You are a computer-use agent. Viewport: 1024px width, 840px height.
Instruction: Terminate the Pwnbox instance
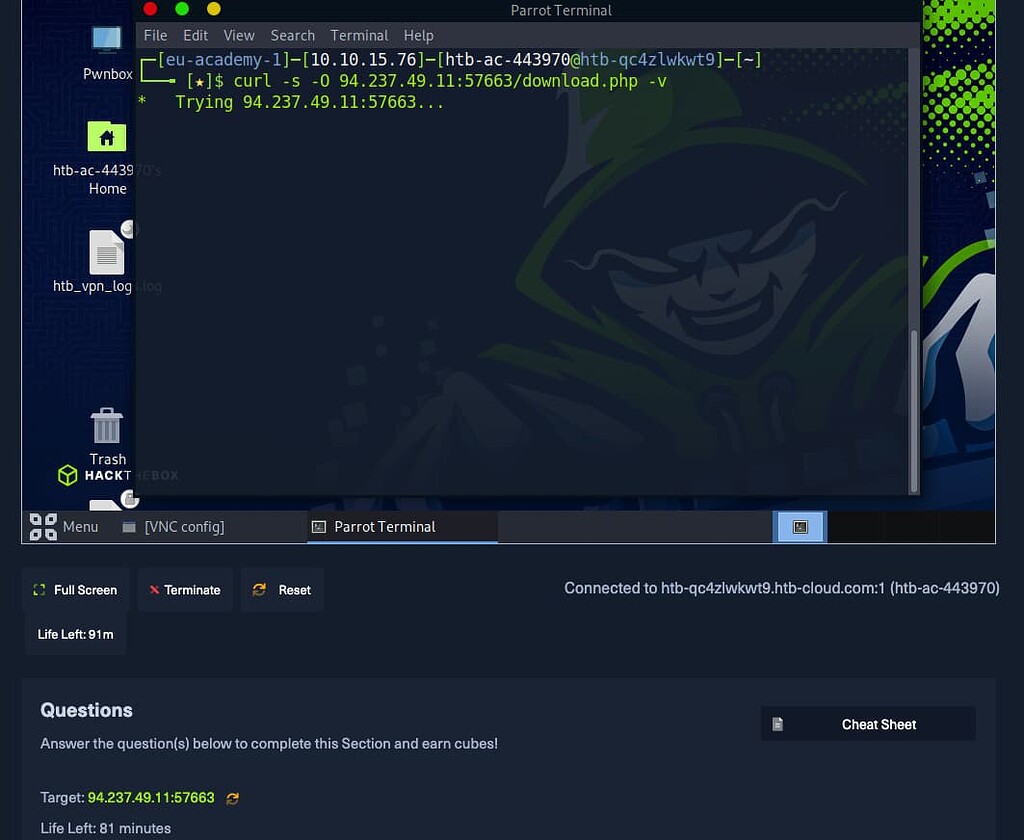pos(185,590)
